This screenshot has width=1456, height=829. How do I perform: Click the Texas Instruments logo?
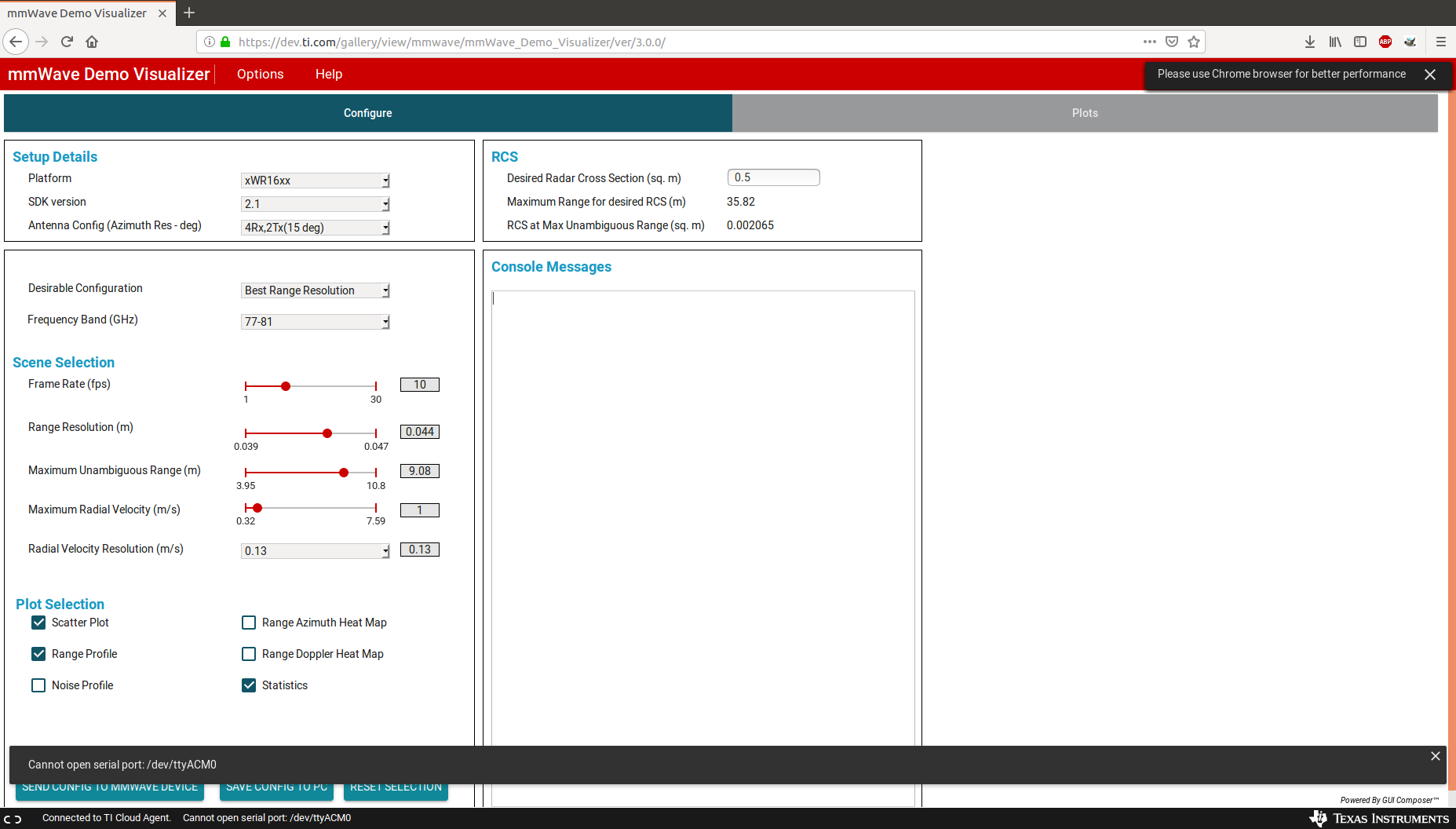pyautogui.click(x=1379, y=819)
